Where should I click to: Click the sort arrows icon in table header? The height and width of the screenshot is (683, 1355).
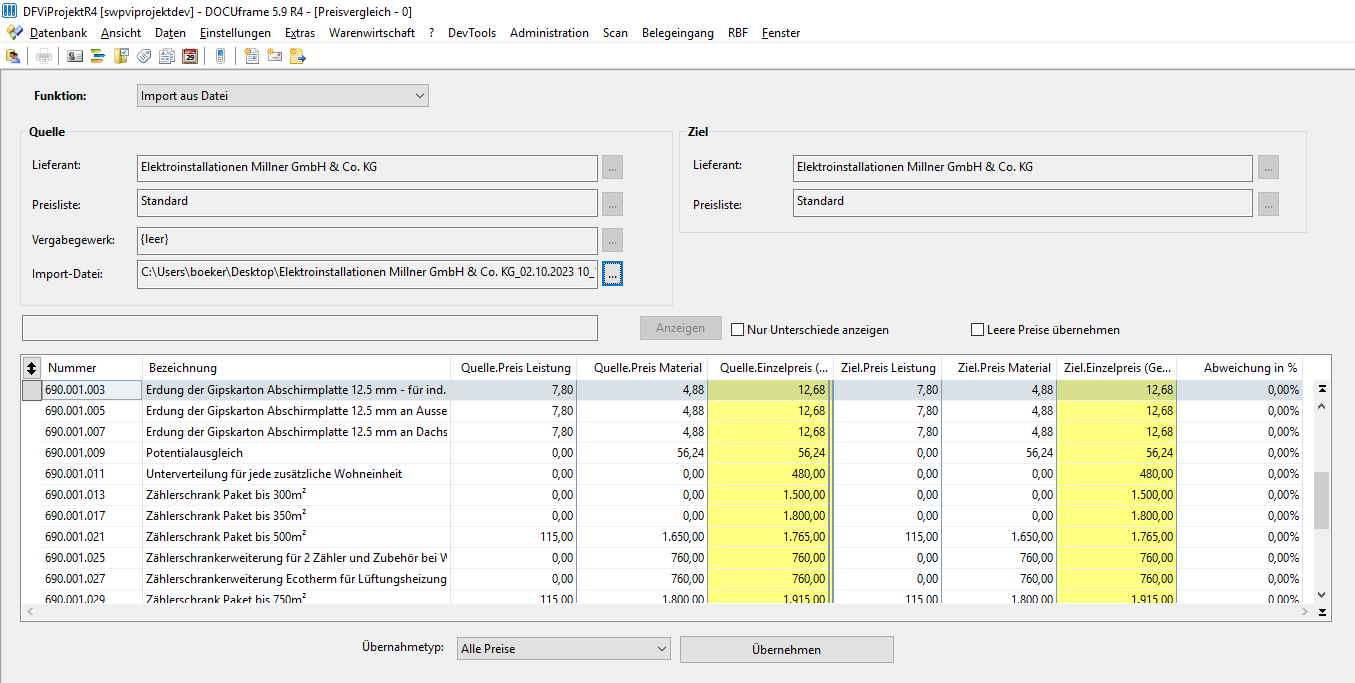coord(31,368)
